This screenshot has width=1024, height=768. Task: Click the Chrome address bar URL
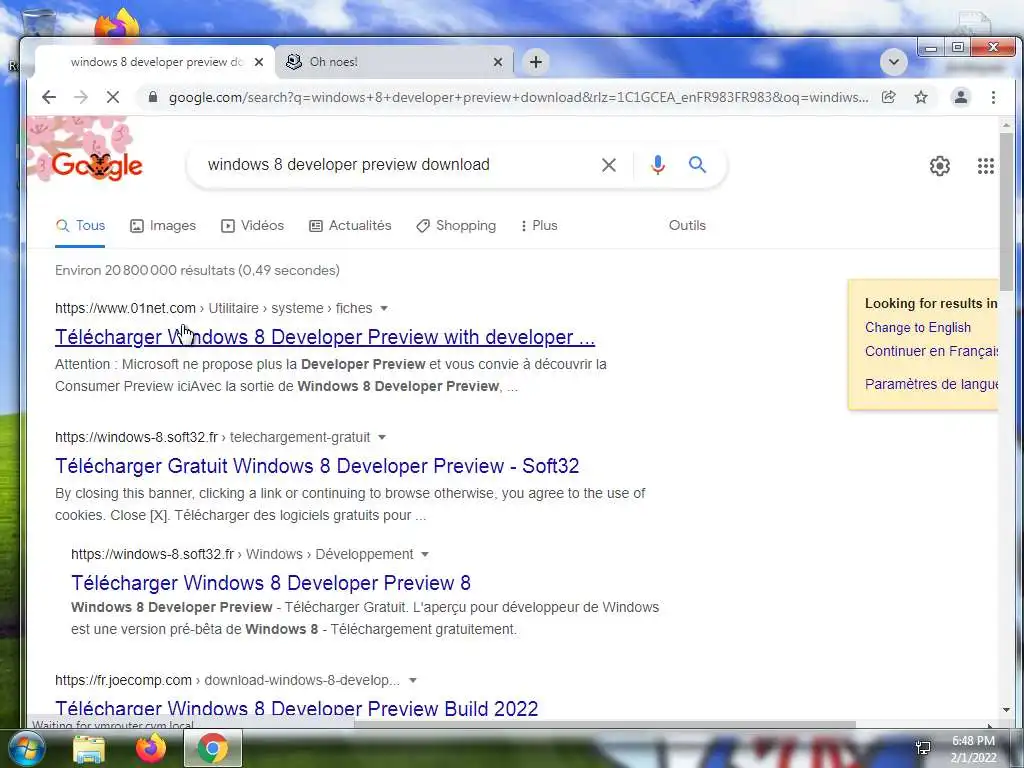point(518,97)
